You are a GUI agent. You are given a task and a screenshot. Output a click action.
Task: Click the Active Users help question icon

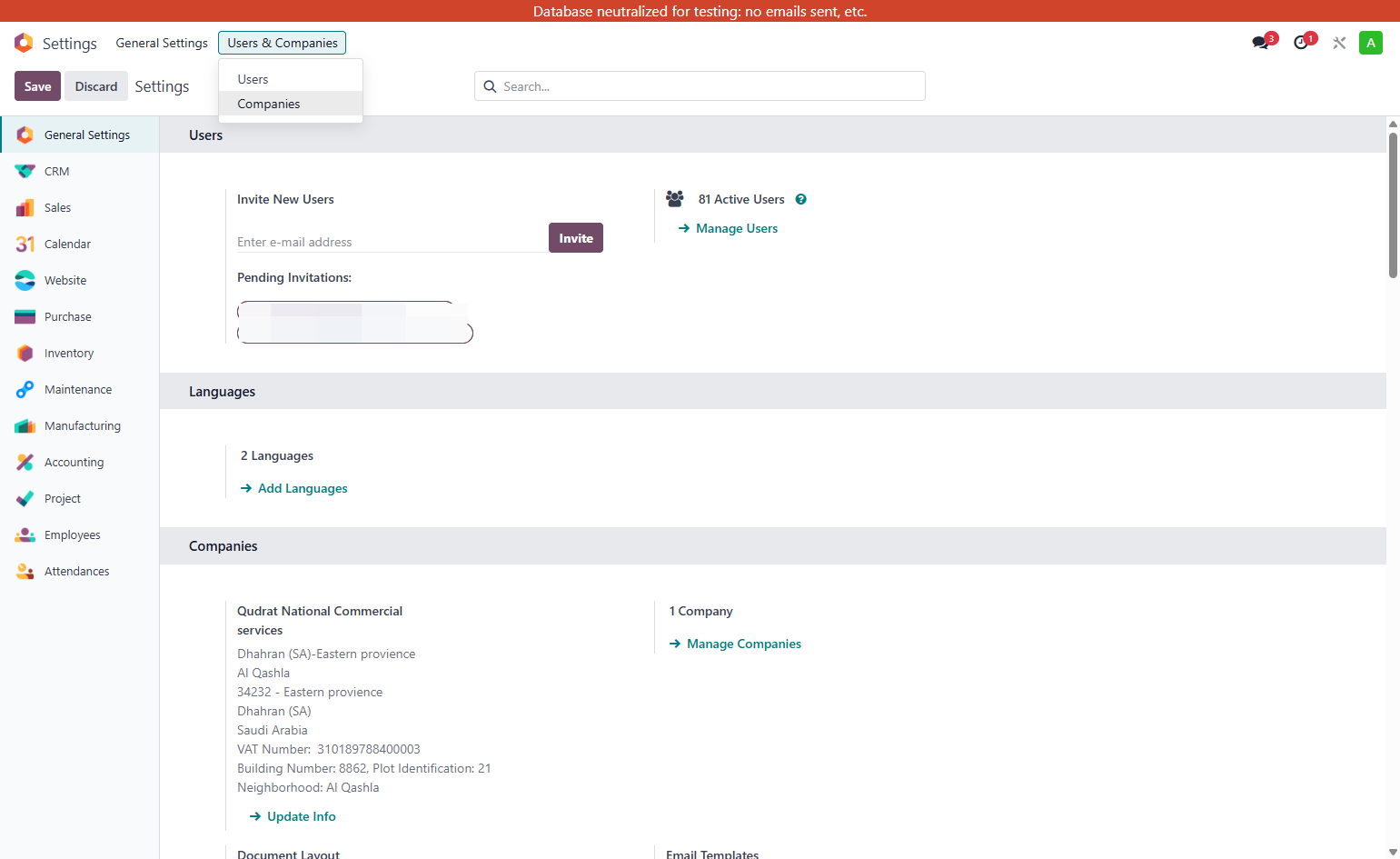coord(801,199)
